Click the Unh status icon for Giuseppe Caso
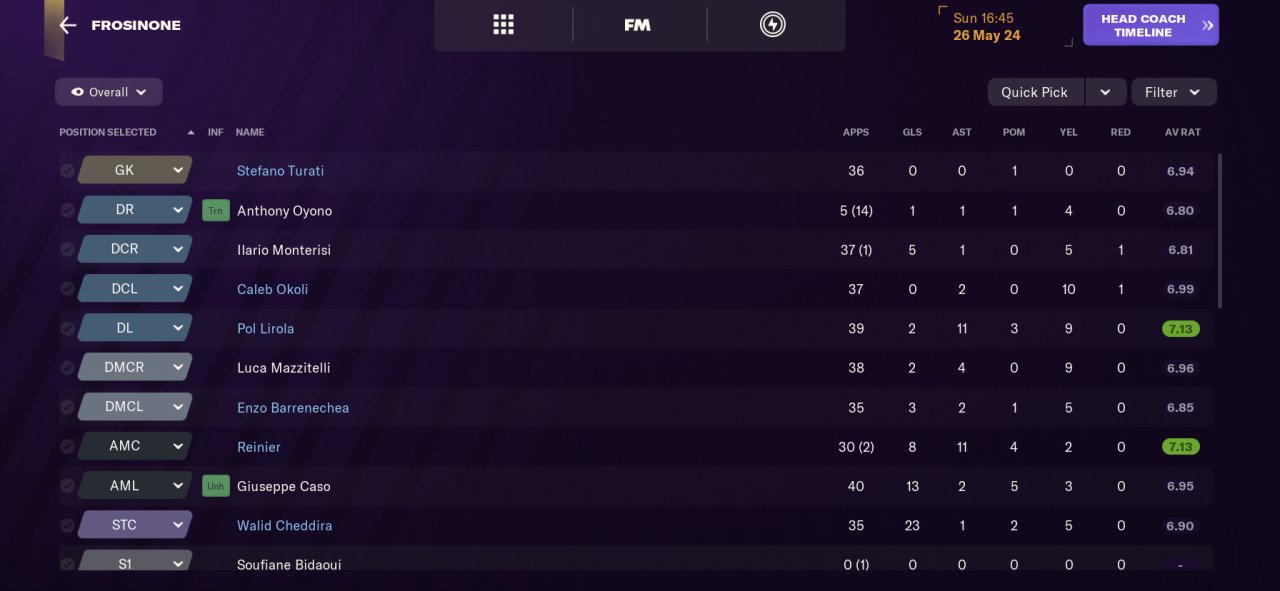The height and width of the screenshot is (591, 1280). click(216, 486)
